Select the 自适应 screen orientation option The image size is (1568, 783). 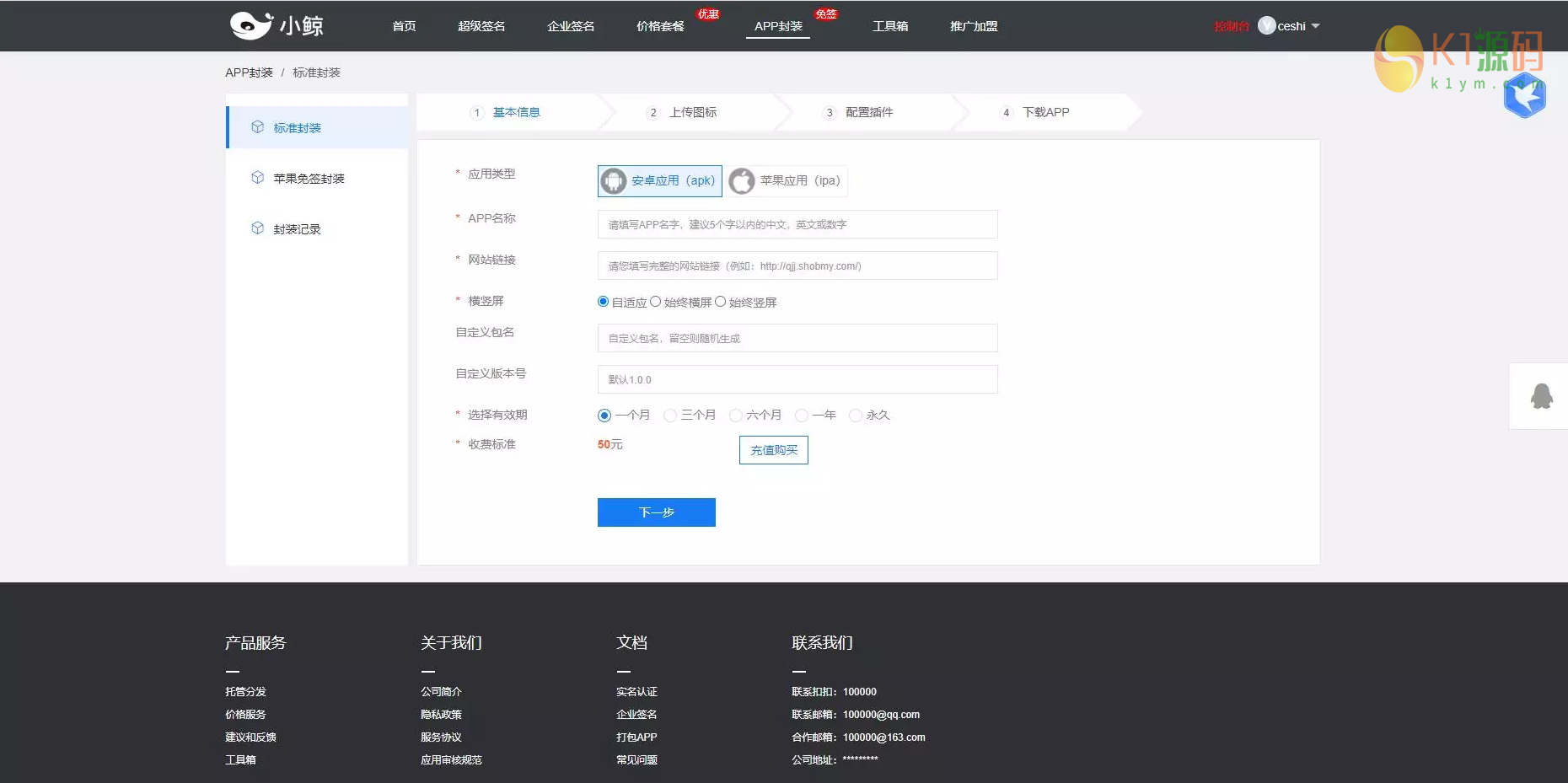[x=603, y=301]
